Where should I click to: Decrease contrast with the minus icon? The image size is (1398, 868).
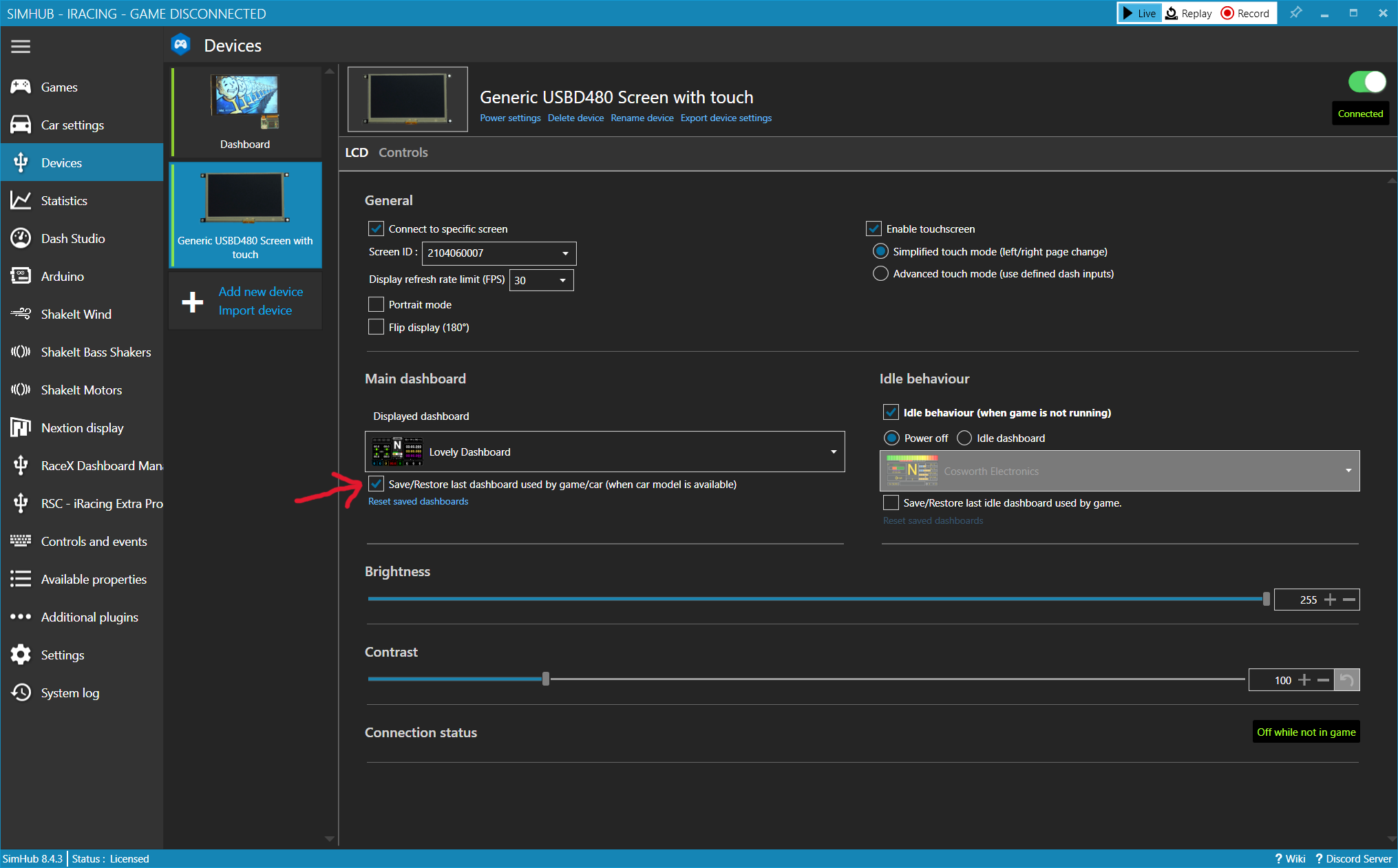1323,680
